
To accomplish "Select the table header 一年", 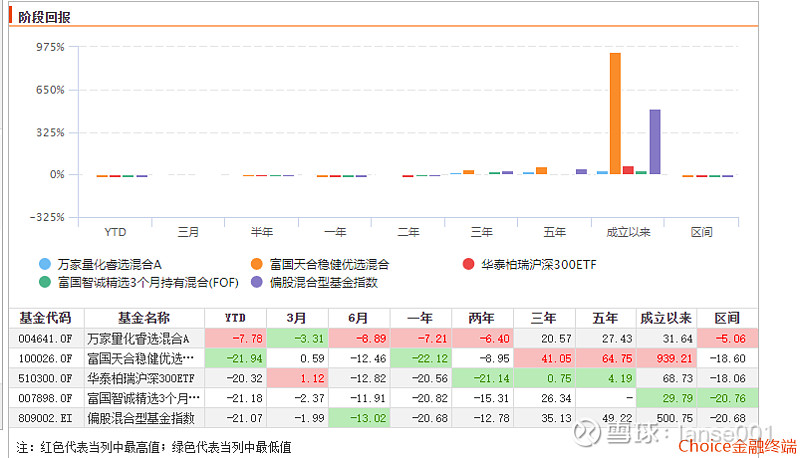I will click(x=421, y=318).
